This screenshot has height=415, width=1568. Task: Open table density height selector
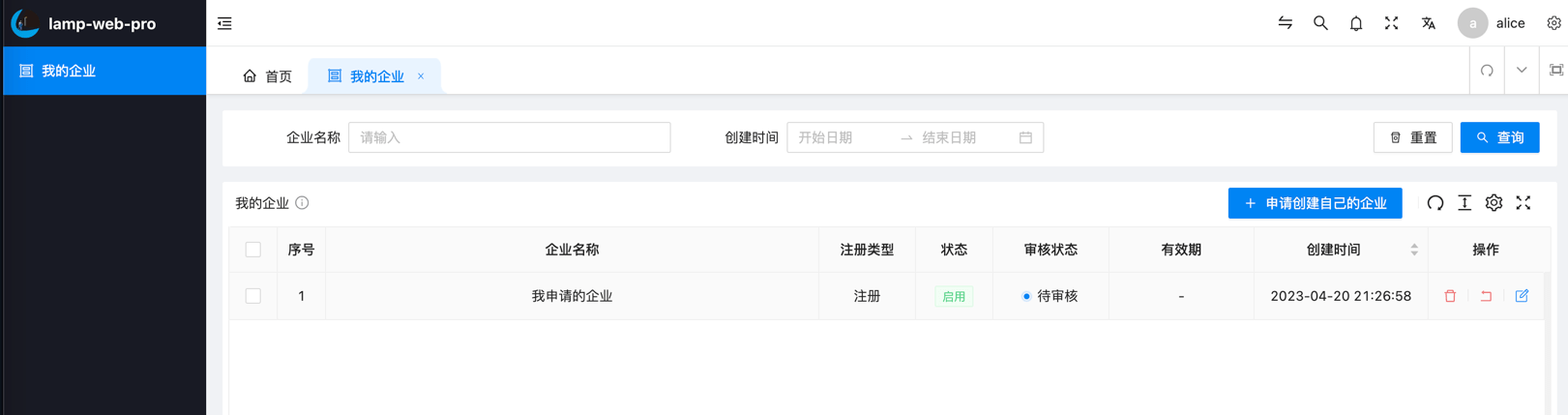[x=1464, y=203]
